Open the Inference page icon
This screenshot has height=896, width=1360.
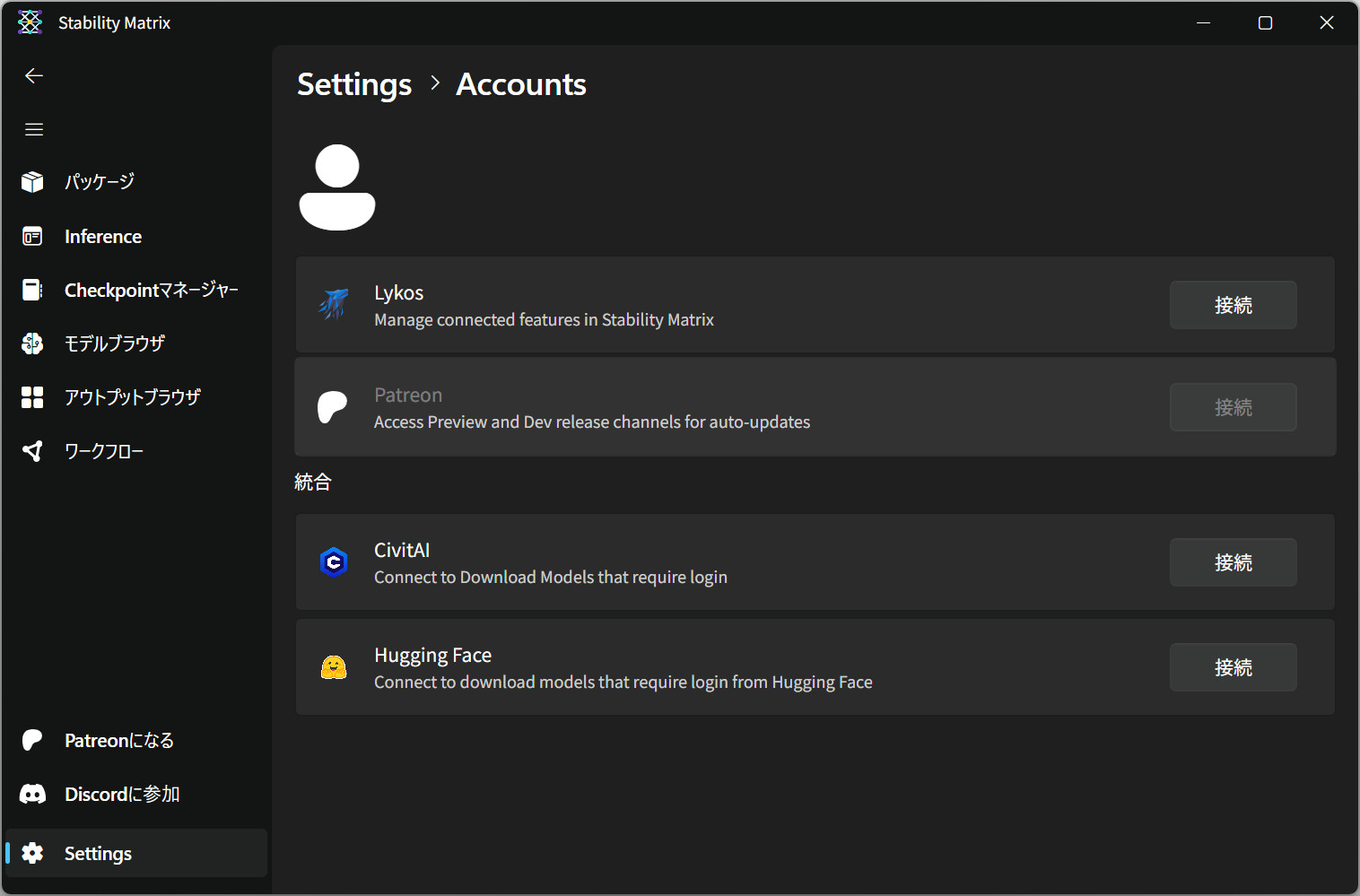tap(32, 237)
